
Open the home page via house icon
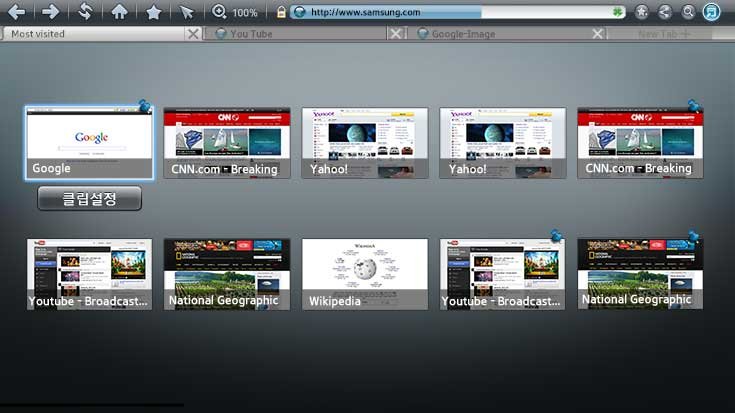tap(119, 12)
